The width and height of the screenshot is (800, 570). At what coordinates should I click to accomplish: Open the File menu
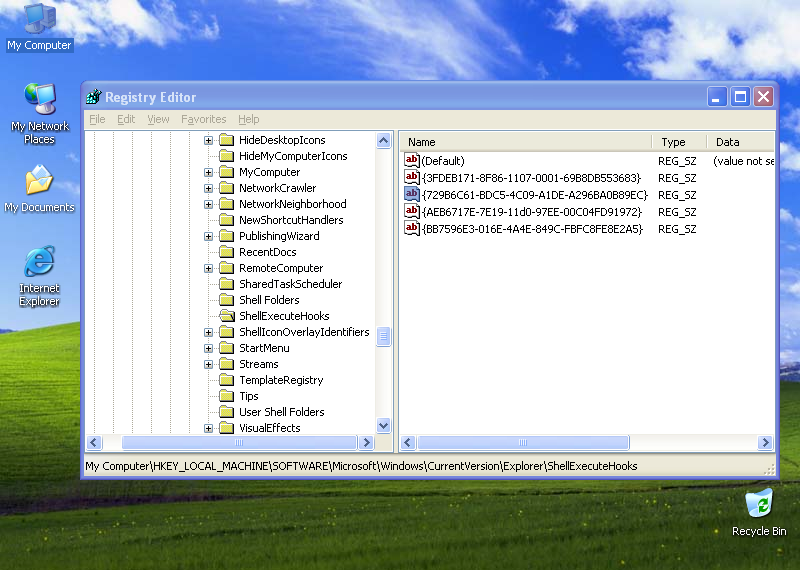[x=97, y=119]
